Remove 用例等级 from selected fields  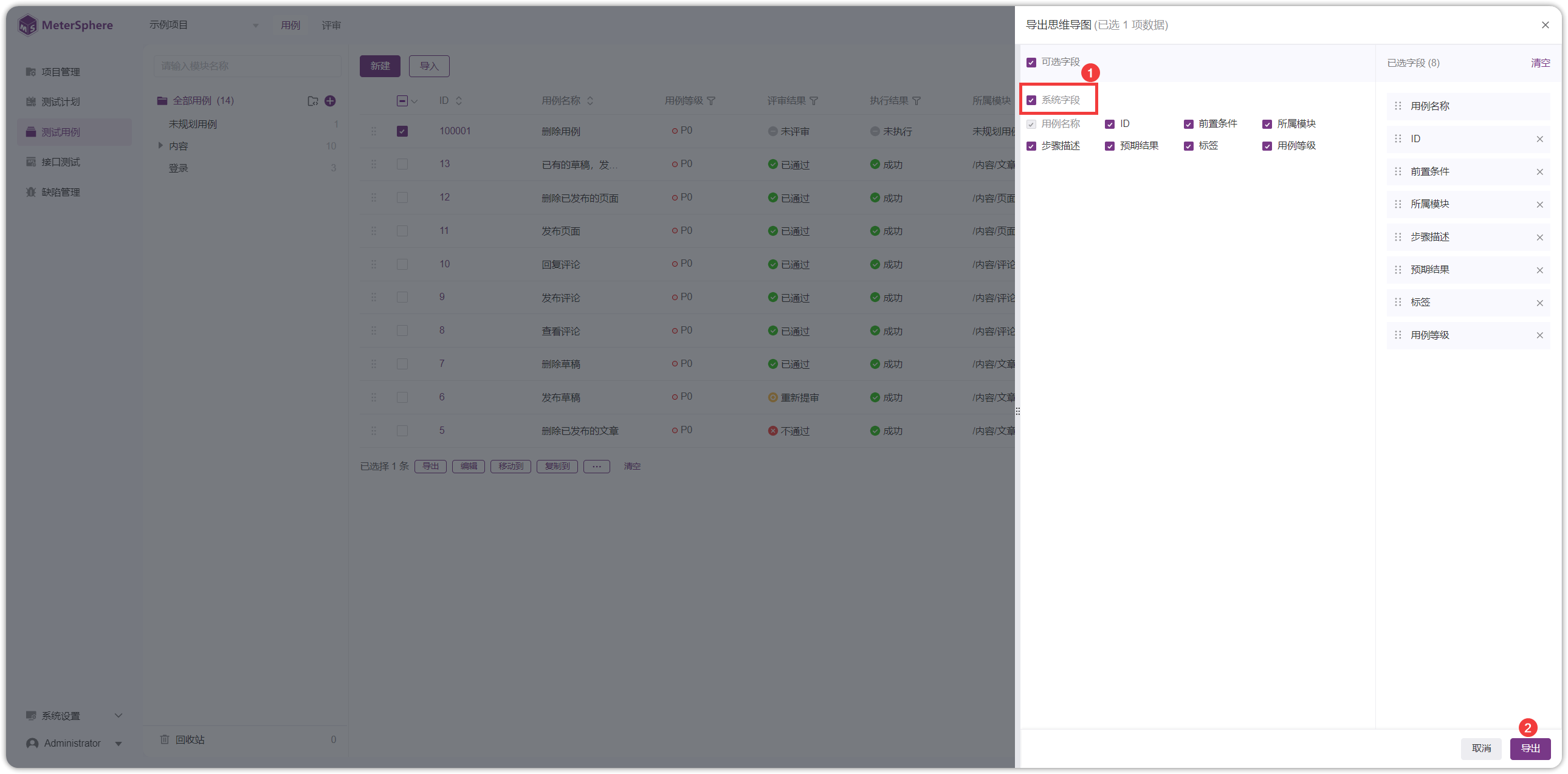pos(1539,335)
